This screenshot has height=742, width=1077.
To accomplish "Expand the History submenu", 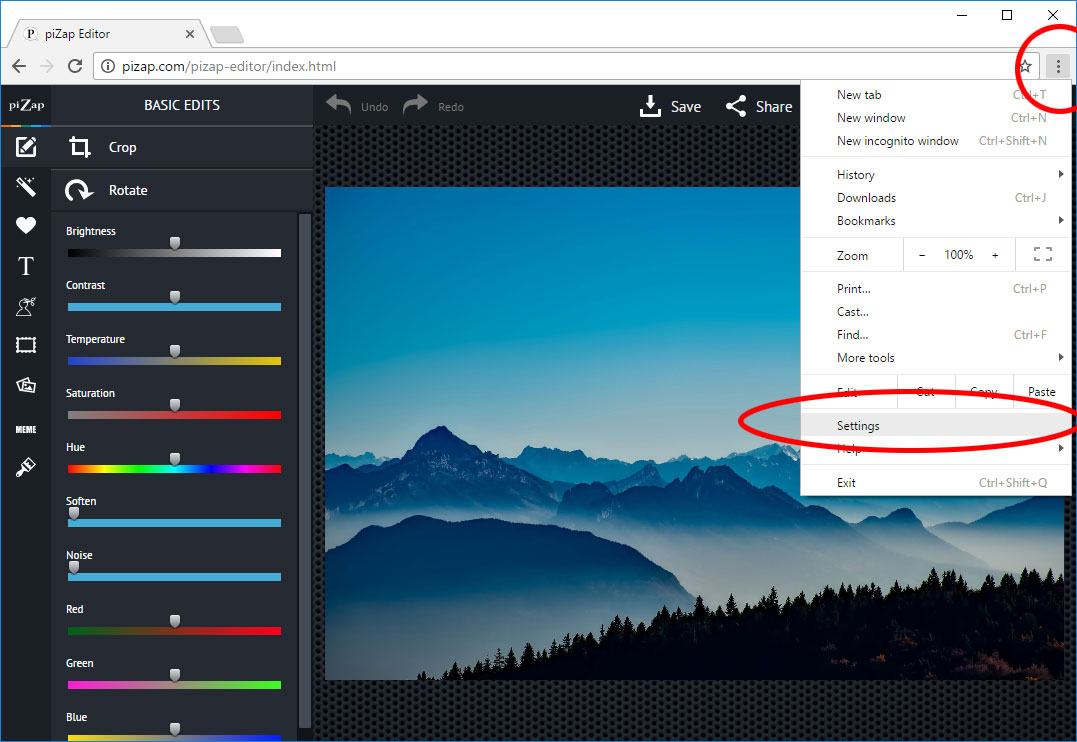I will [856, 175].
